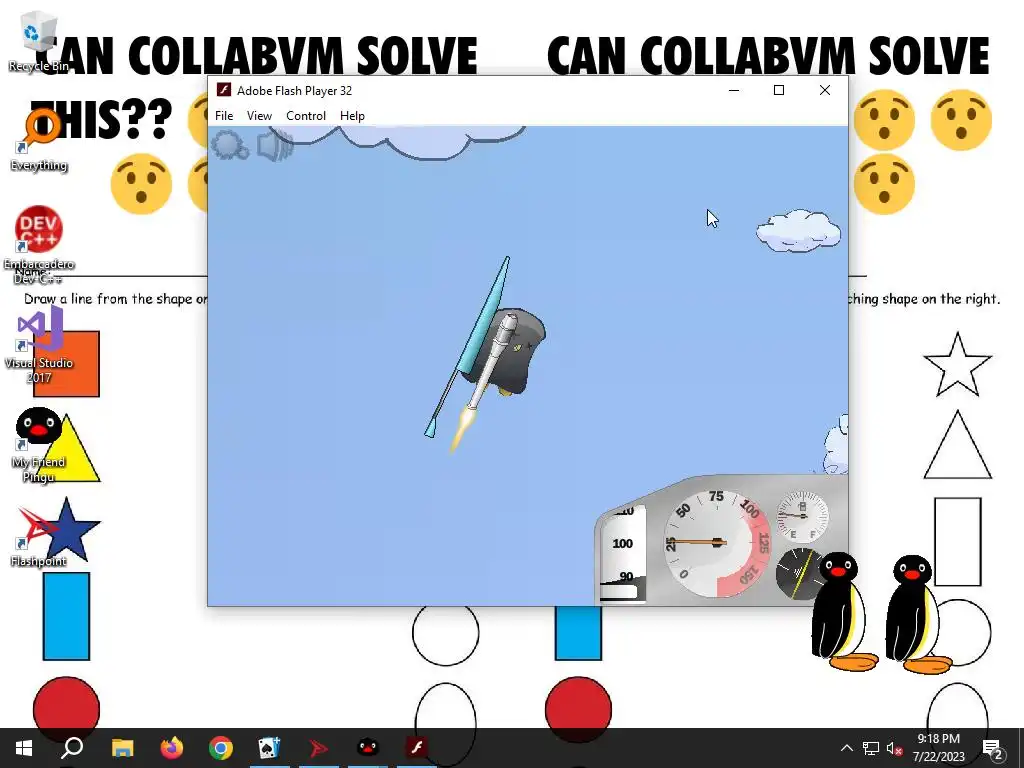Show hidden system tray icons chevron
Screen dimensions: 1024x768
[x=846, y=748]
